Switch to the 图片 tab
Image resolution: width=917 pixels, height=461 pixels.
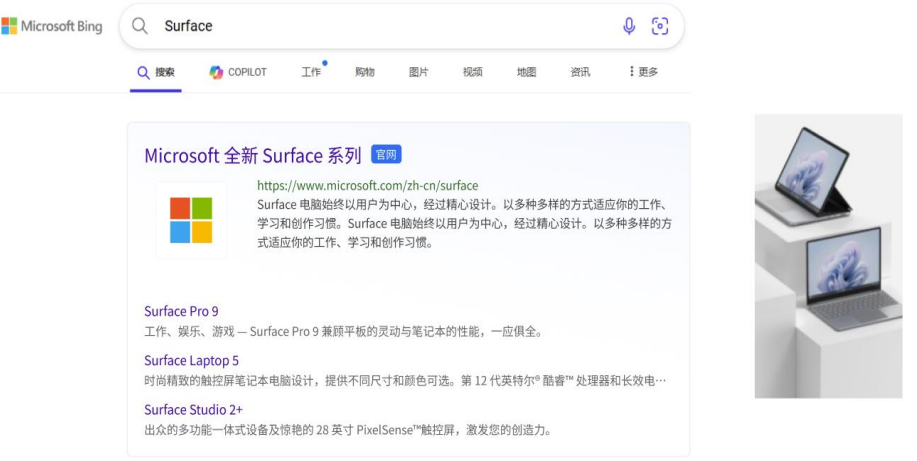click(x=419, y=72)
